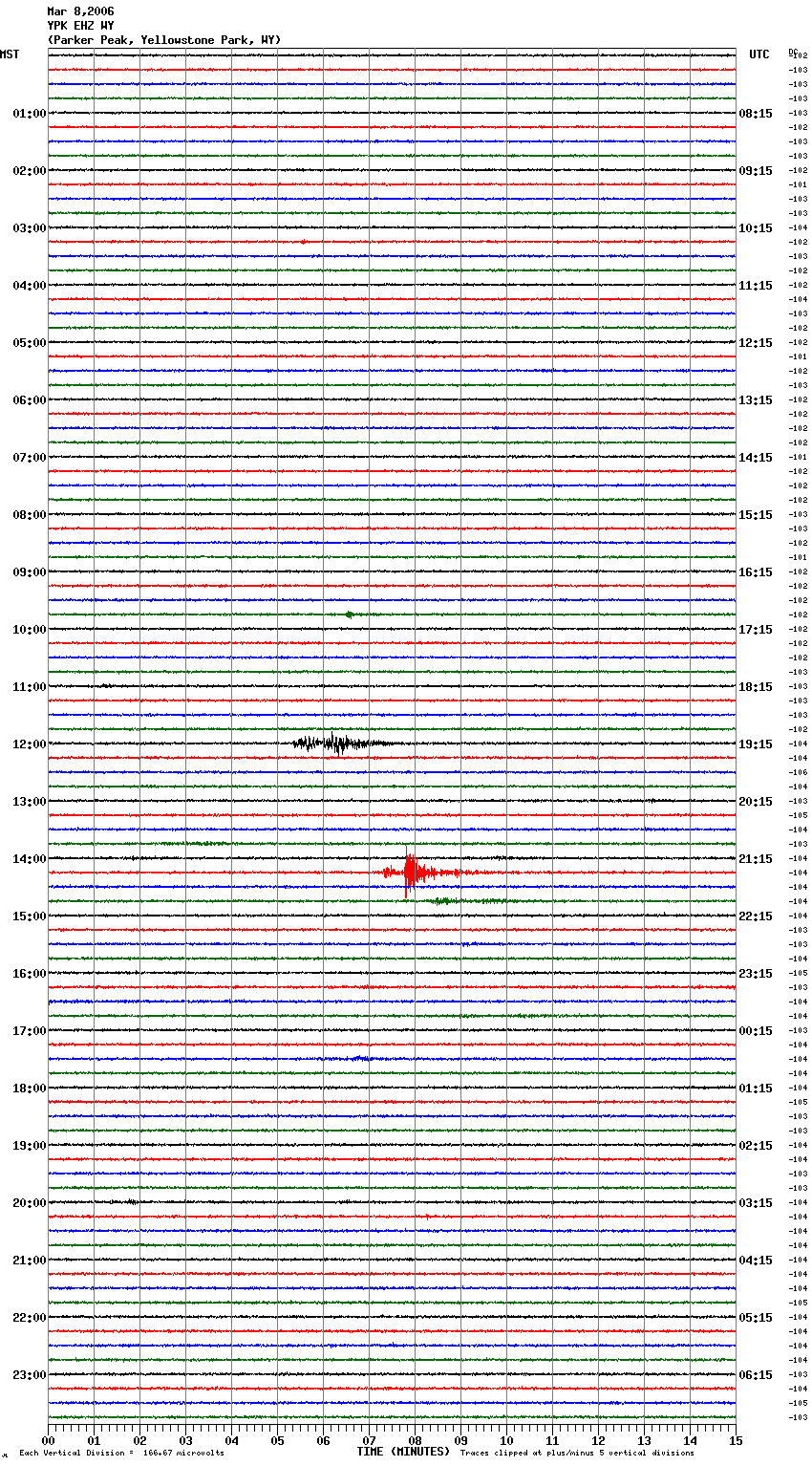Click the 02:15 UTC time label
This screenshot has height=1466, width=812.
(x=756, y=1146)
